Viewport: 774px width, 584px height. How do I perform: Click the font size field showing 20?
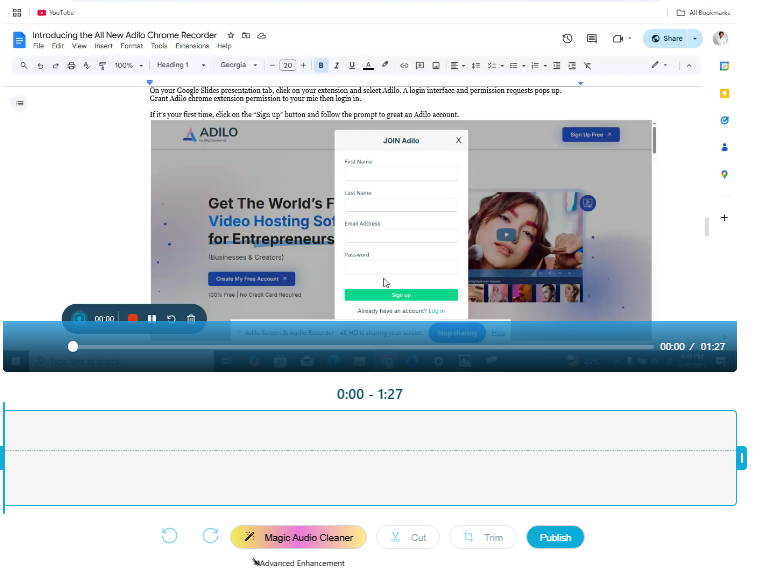(x=288, y=65)
